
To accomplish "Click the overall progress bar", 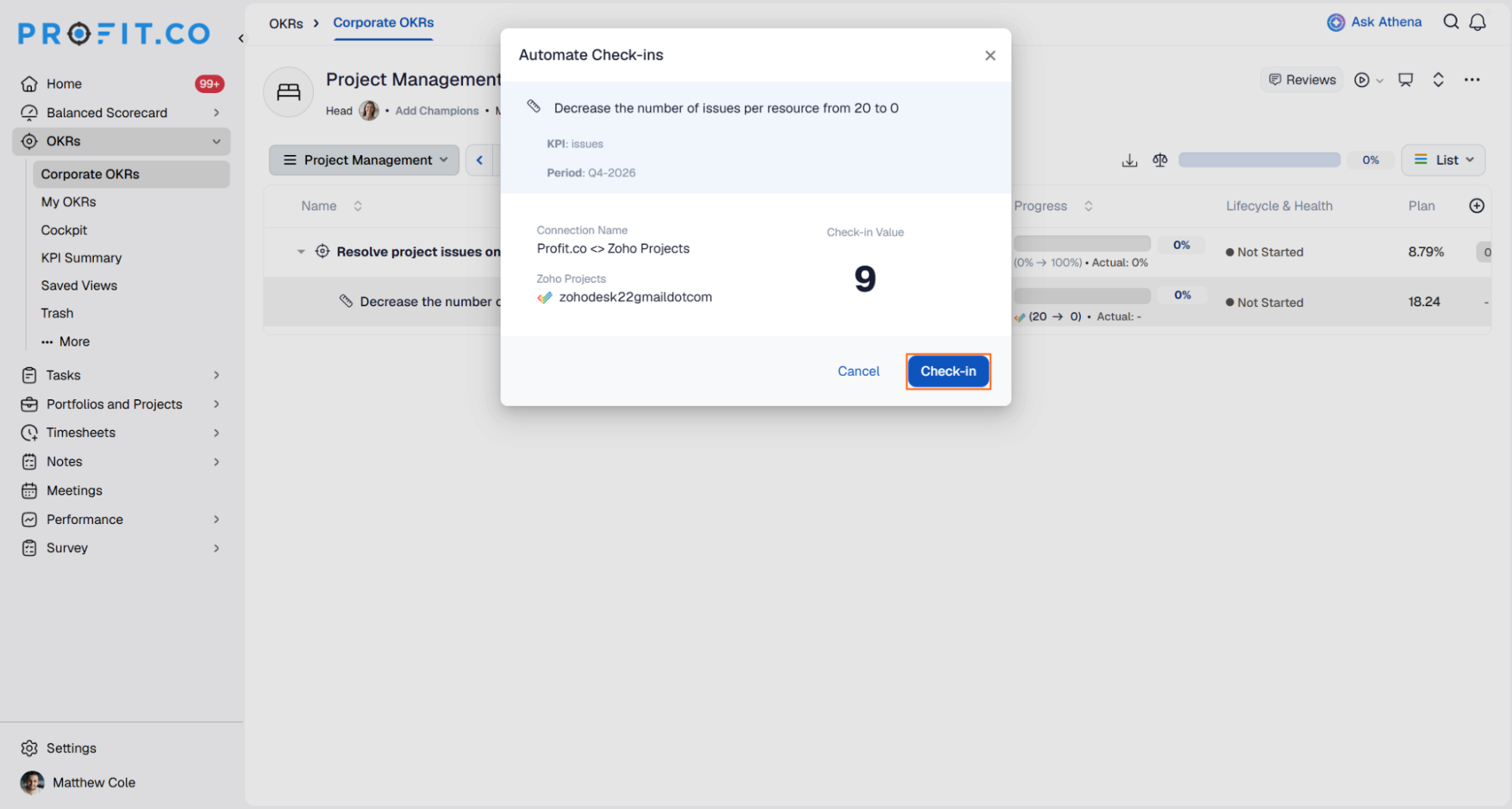I will (1259, 160).
